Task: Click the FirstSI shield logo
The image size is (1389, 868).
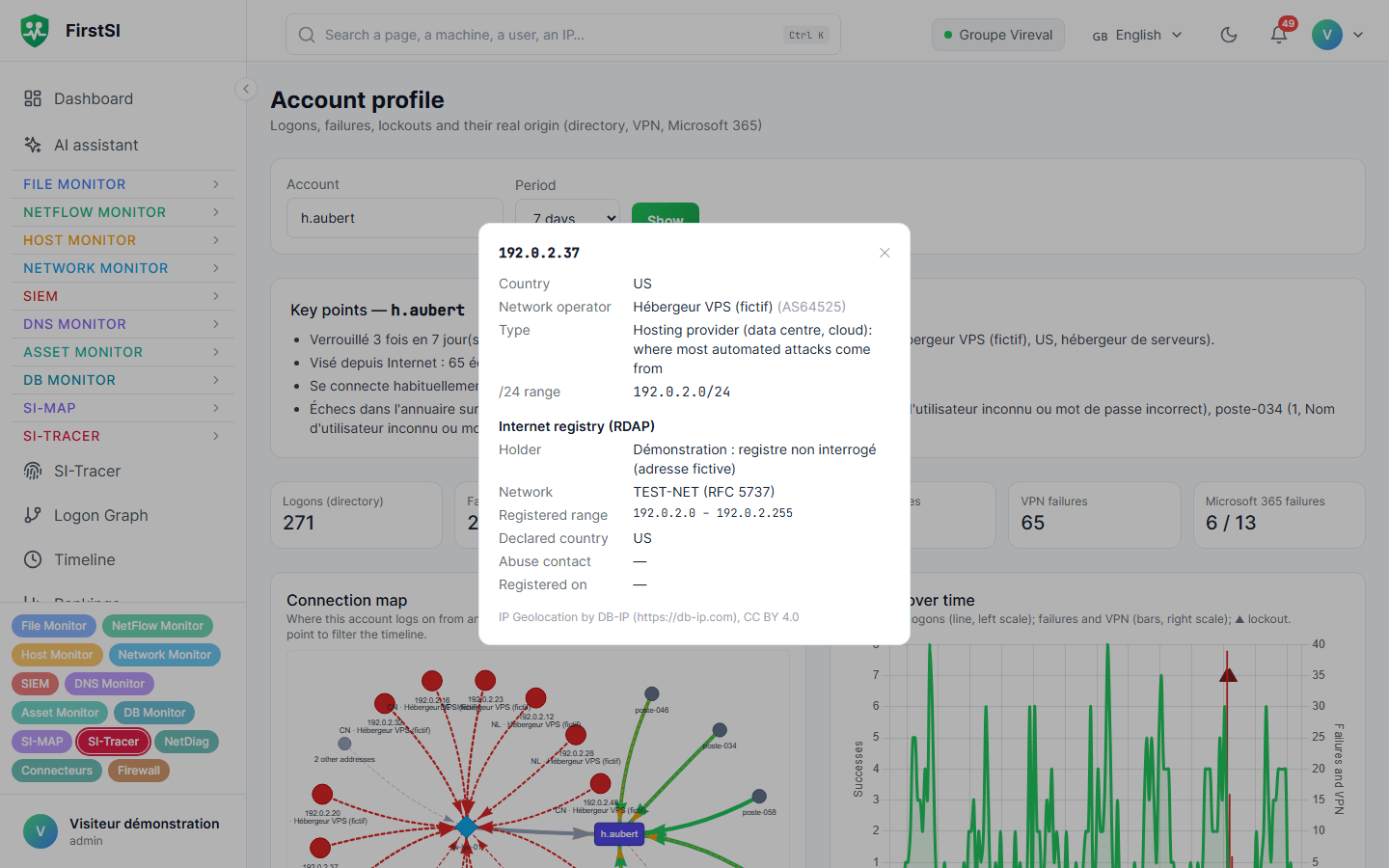Action: tap(35, 31)
